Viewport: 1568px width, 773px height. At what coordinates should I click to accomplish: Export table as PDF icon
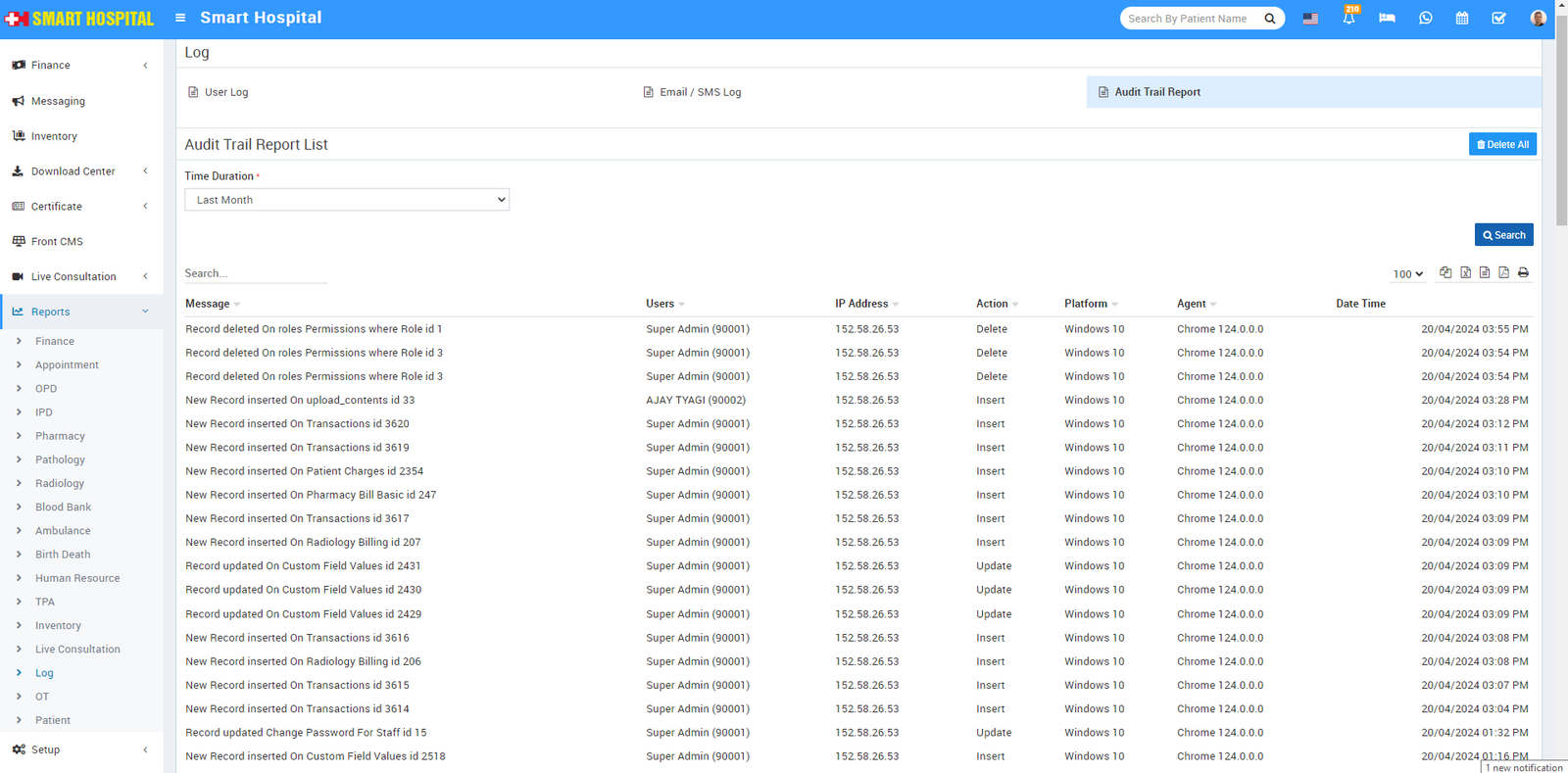[1503, 273]
